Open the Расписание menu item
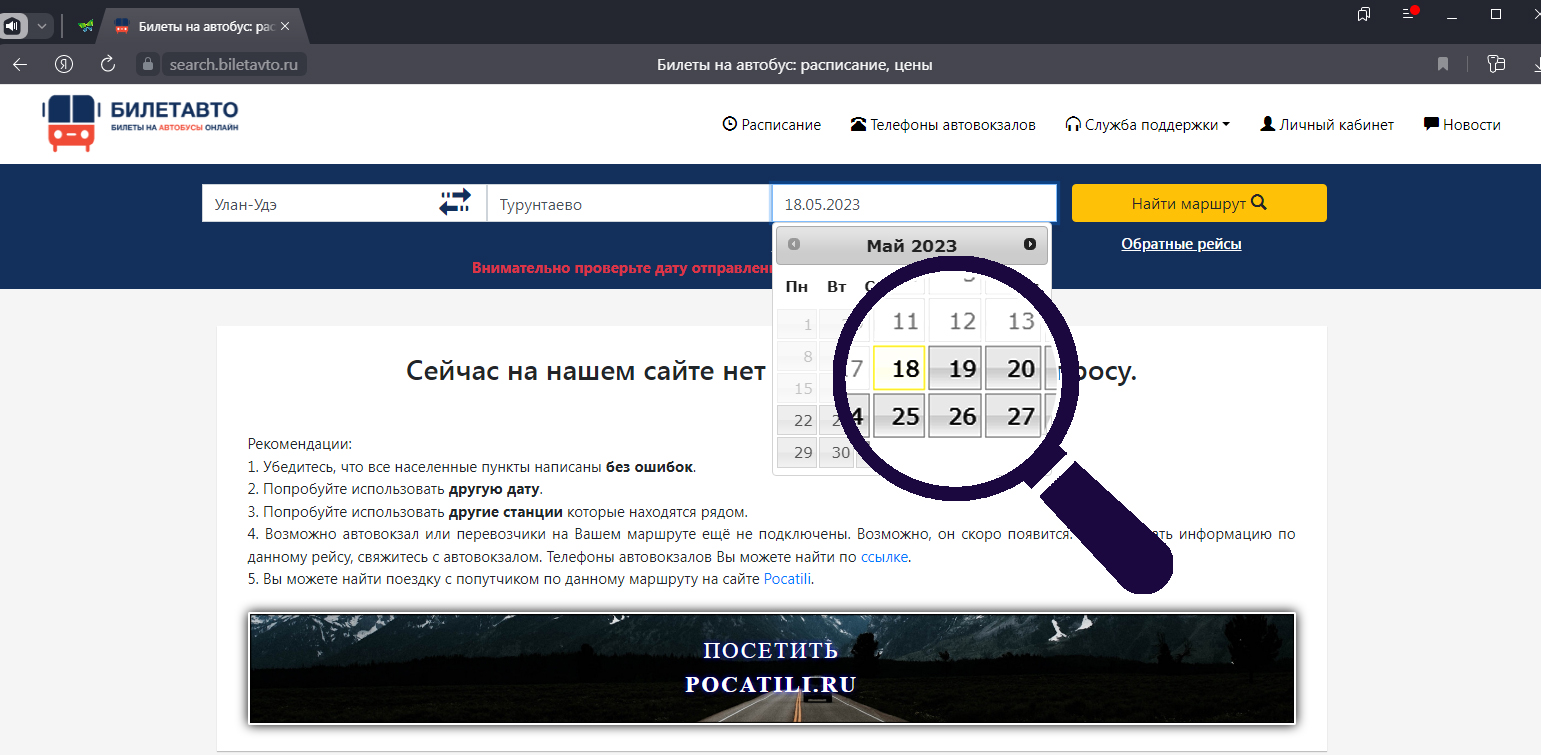 tap(771, 125)
